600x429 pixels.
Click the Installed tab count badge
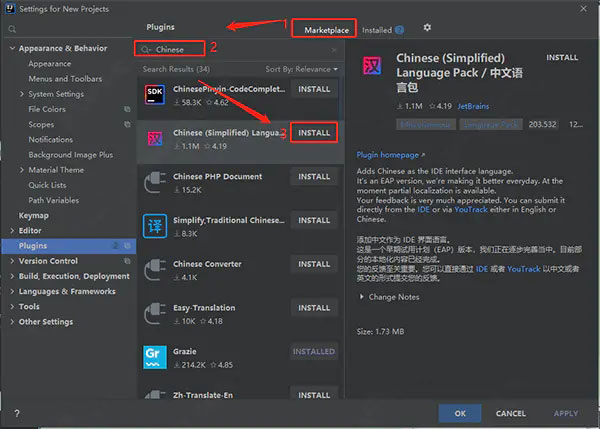[399, 30]
